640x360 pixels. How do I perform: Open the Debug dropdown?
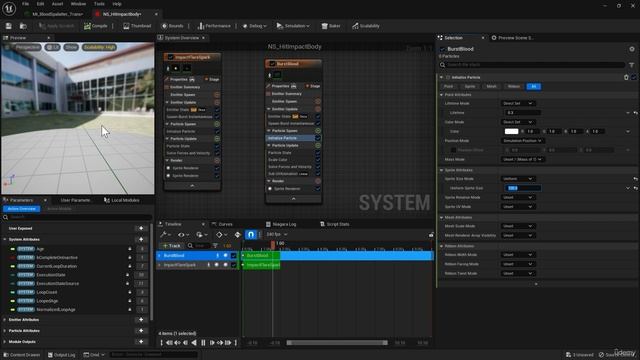pyautogui.click(x=254, y=26)
